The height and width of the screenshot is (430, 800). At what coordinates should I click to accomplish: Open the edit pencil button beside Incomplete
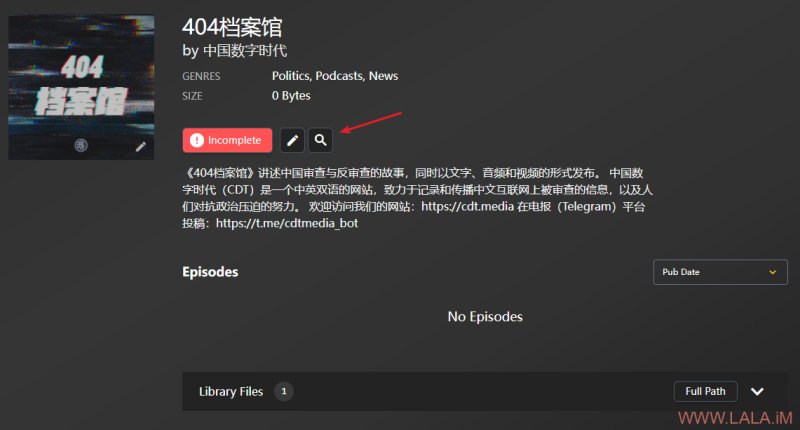(x=292, y=140)
